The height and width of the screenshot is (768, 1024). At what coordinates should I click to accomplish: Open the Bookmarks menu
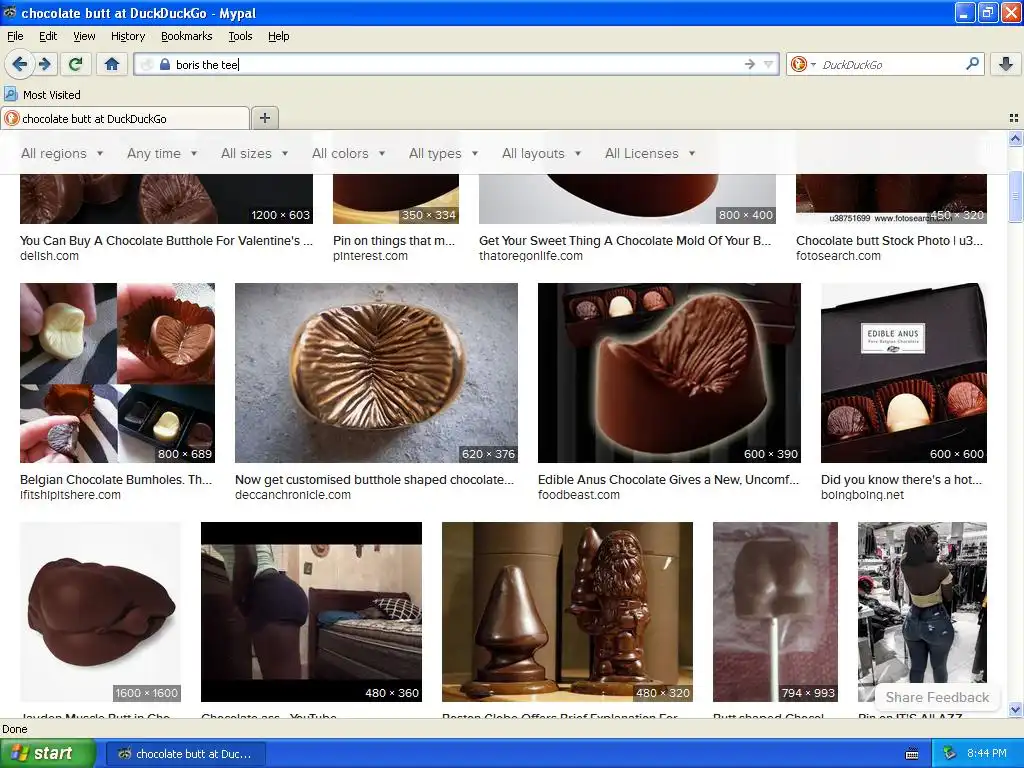(x=187, y=36)
